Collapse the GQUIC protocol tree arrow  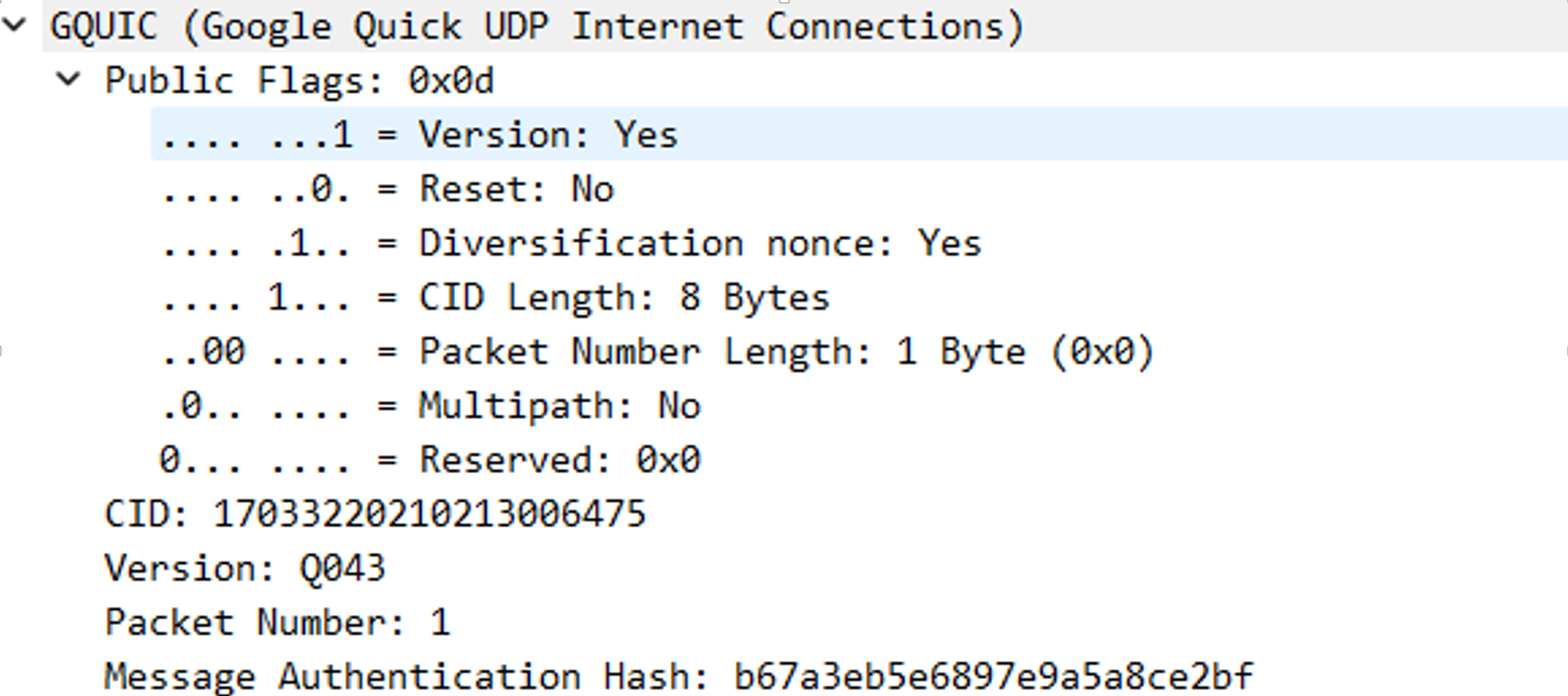tap(15, 26)
